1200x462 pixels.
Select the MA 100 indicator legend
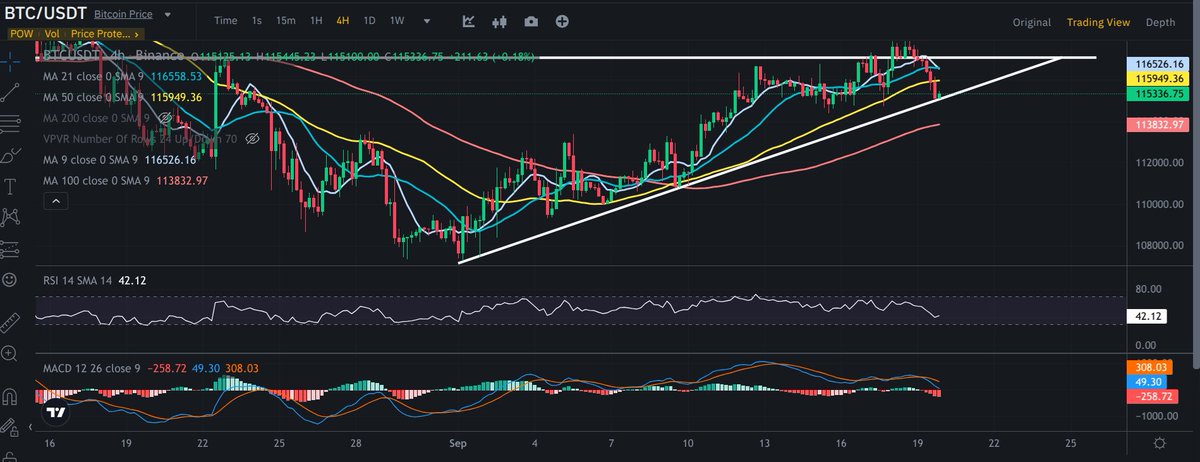point(125,180)
